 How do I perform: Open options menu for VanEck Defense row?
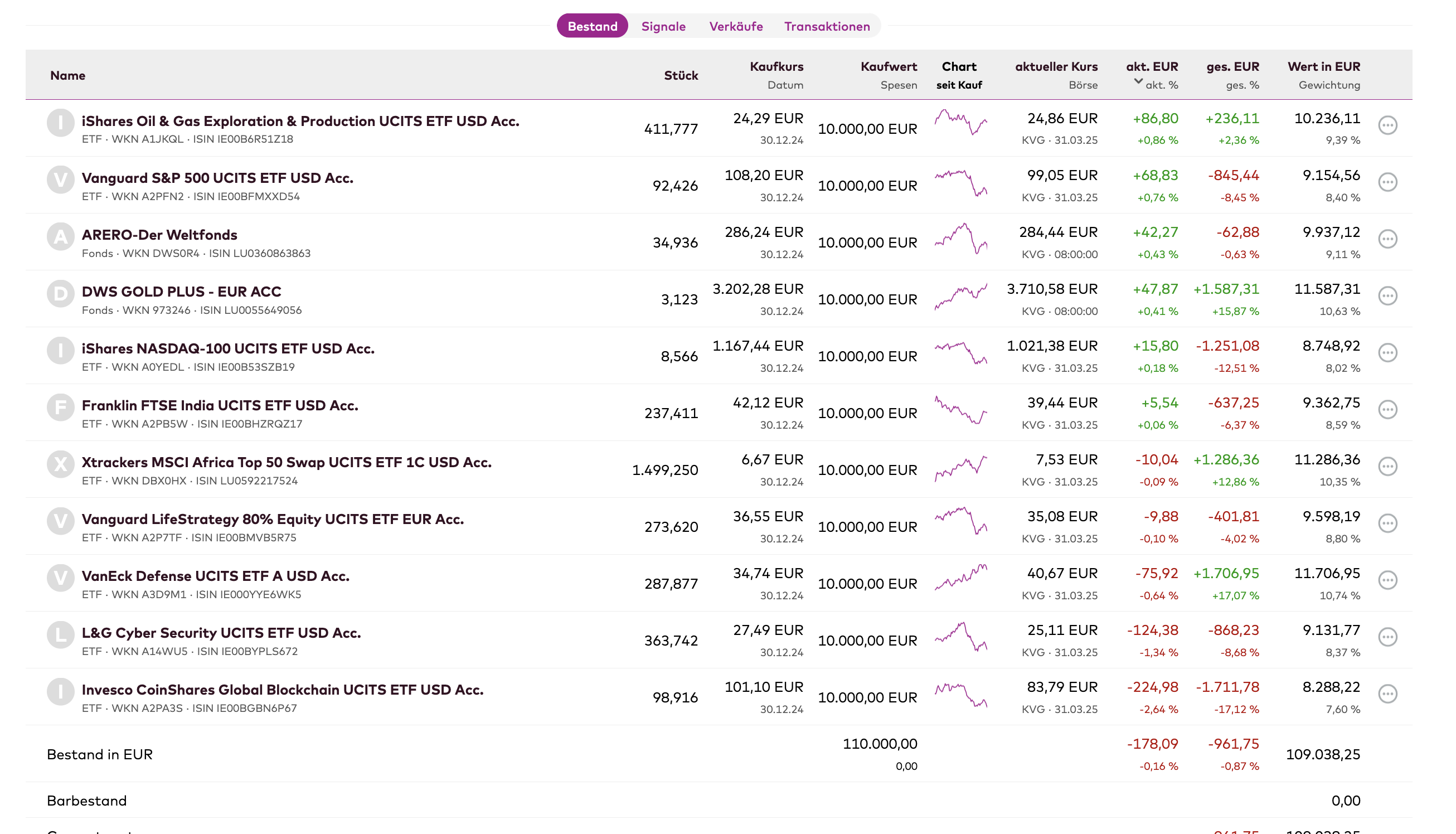click(x=1387, y=580)
